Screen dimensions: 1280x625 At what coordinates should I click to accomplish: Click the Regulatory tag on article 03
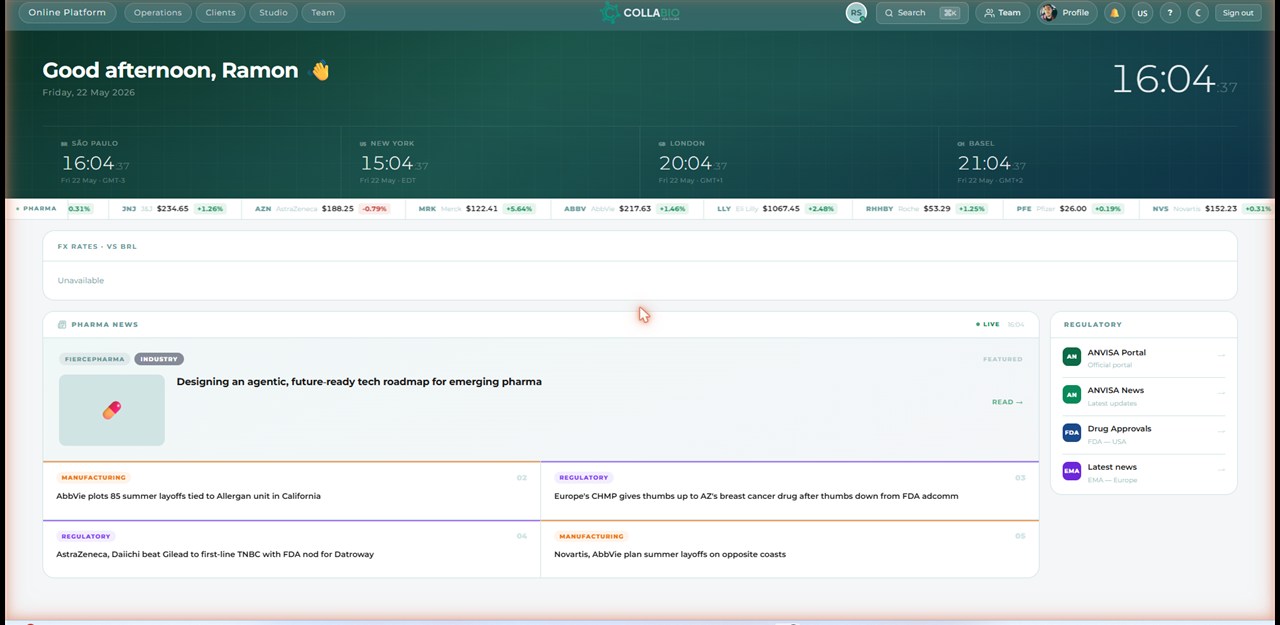(583, 478)
